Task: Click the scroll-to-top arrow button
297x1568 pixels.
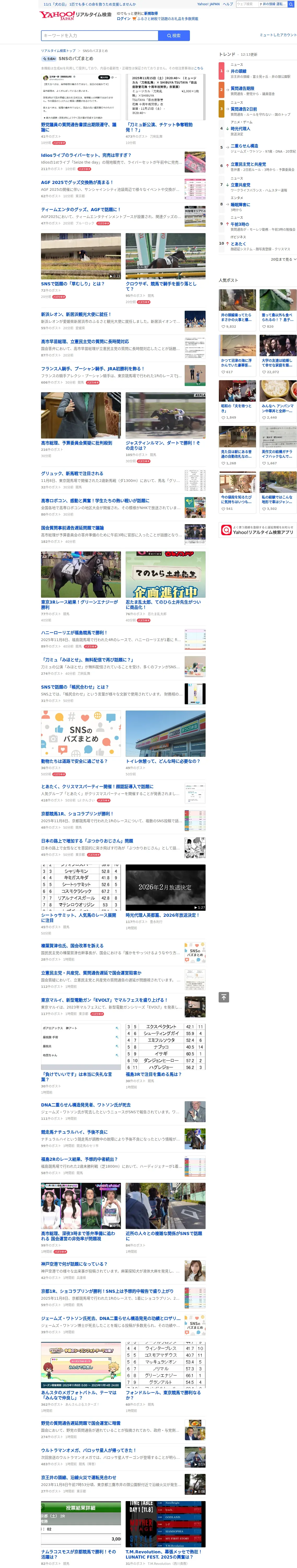Action: point(224,997)
